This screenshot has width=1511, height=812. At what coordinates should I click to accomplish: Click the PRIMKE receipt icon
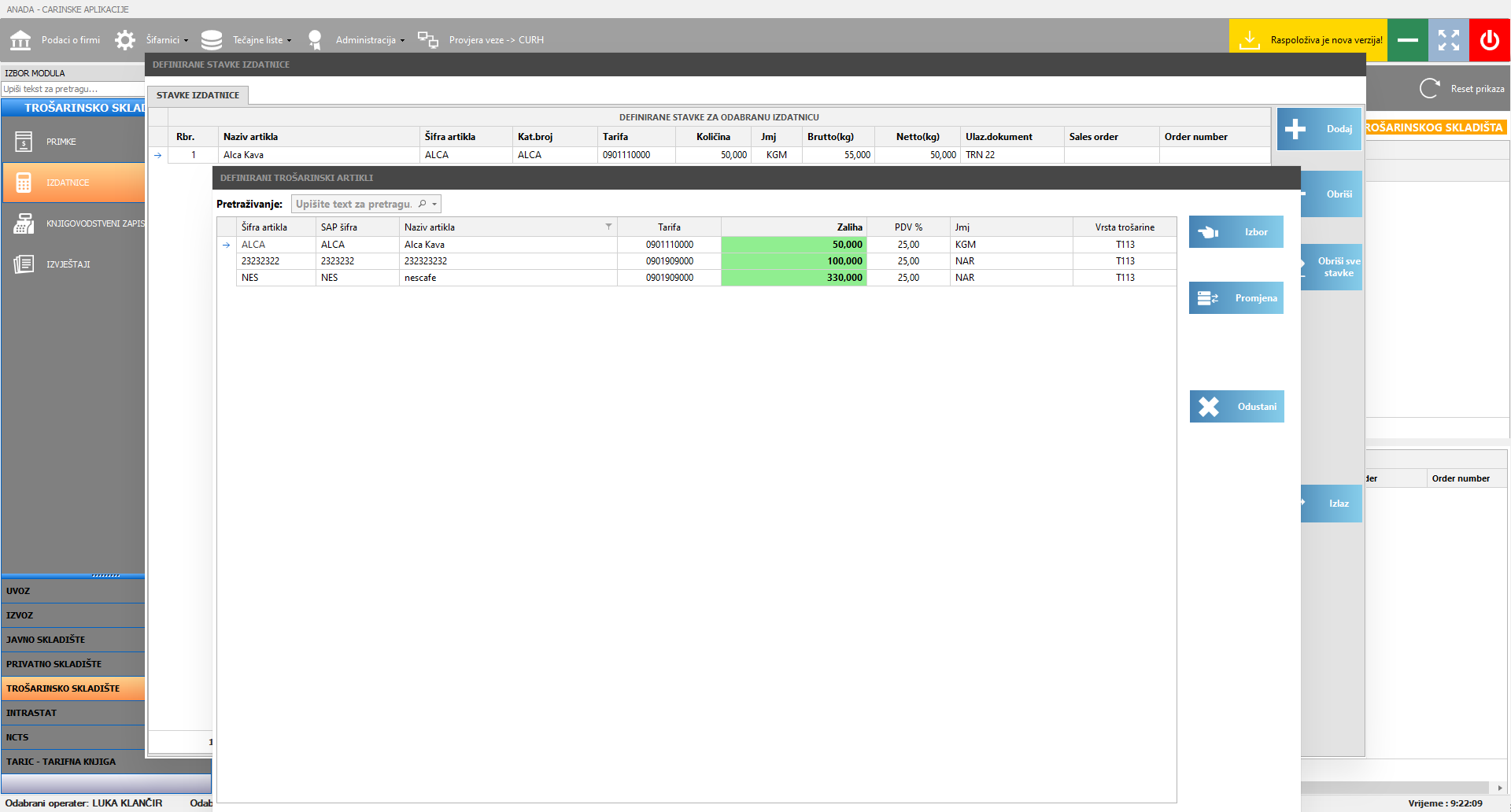[24, 142]
